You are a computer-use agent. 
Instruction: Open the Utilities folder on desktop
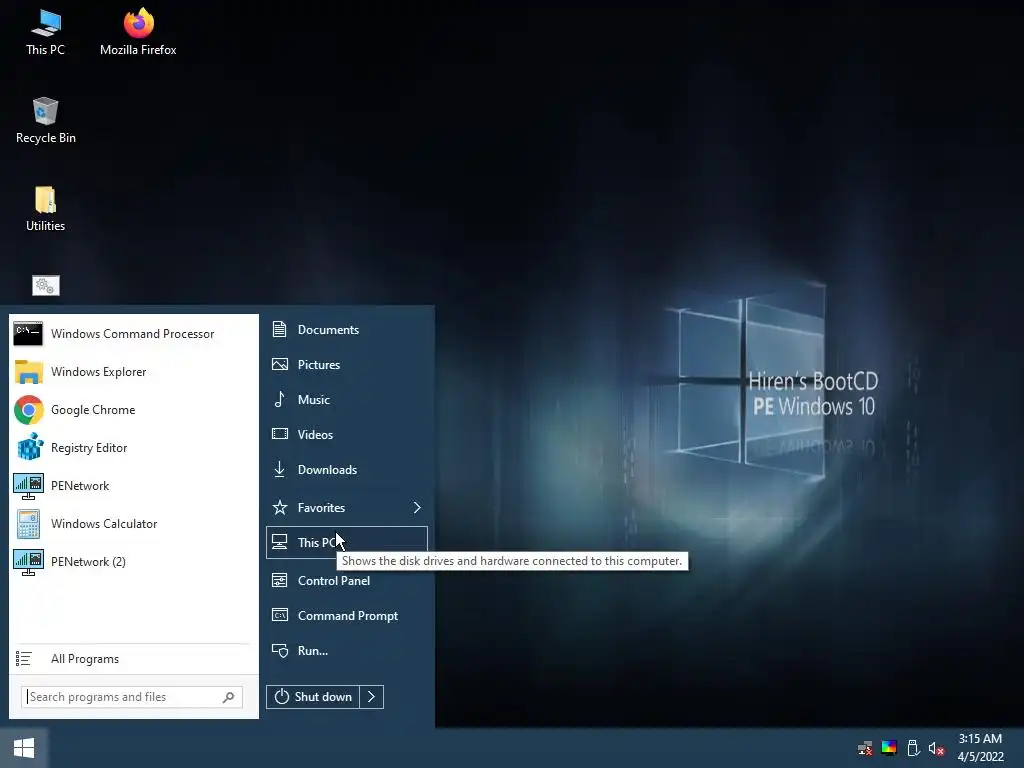tap(45, 209)
